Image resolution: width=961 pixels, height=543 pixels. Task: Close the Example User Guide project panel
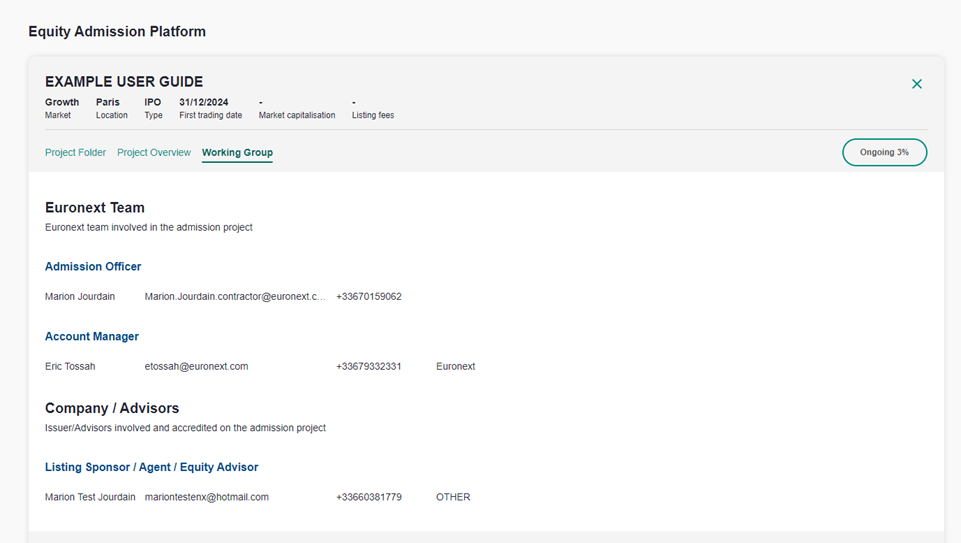pyautogui.click(x=916, y=84)
